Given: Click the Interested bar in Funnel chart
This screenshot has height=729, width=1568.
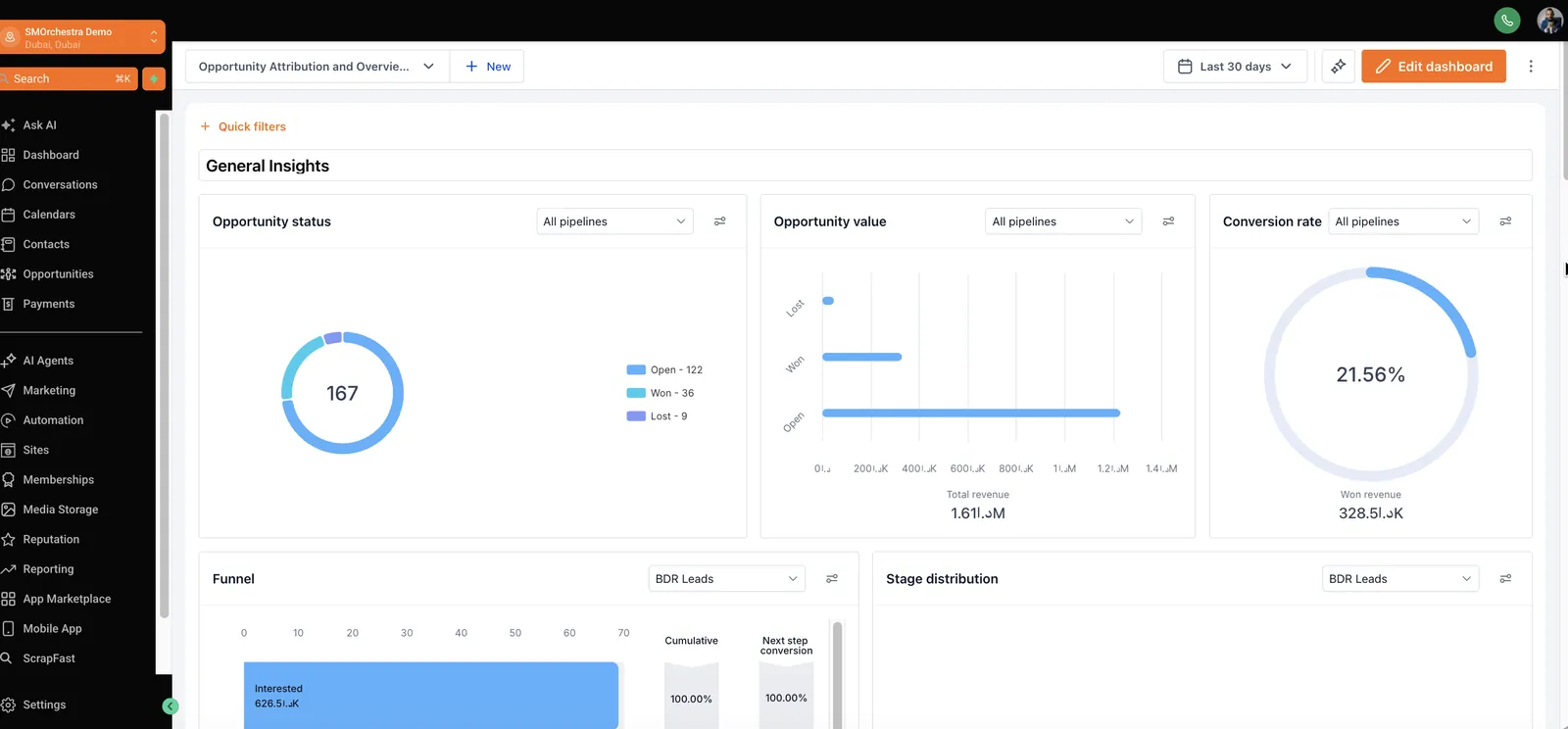Looking at the screenshot, I should [431, 696].
